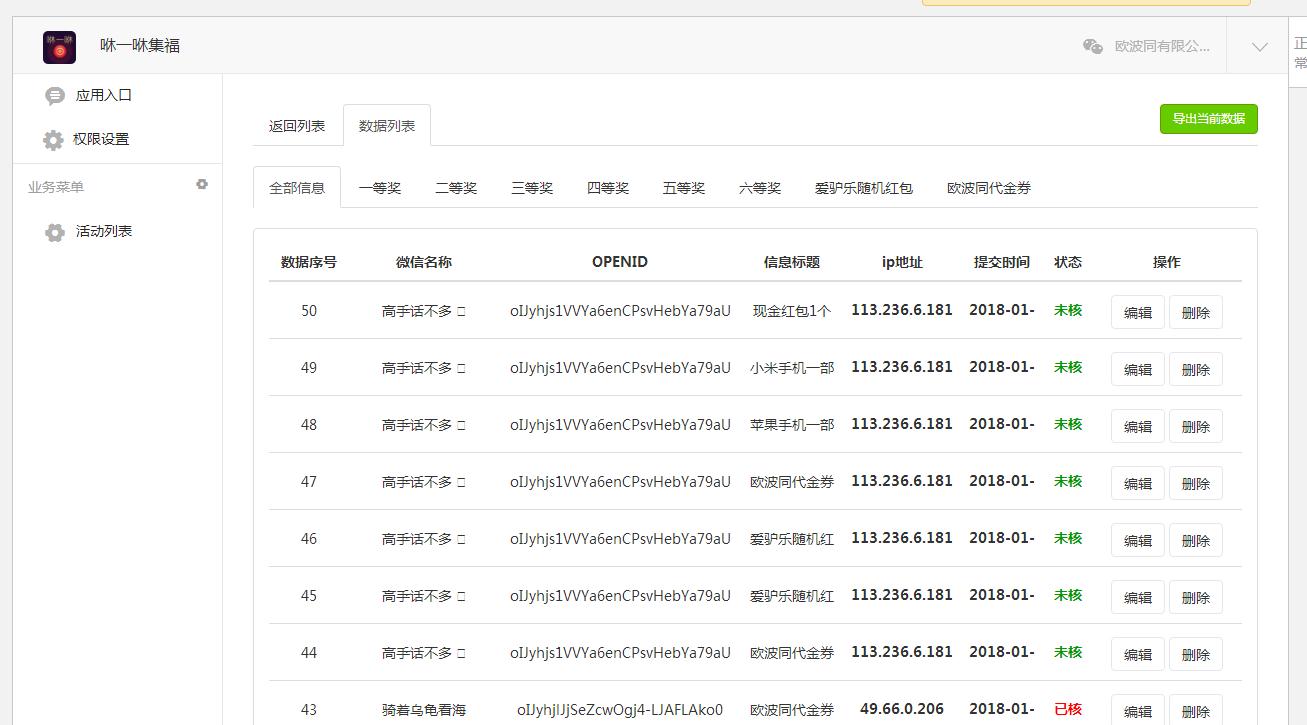The width and height of the screenshot is (1307, 725).
Task: Click the OPENID column header
Action: 620,262
